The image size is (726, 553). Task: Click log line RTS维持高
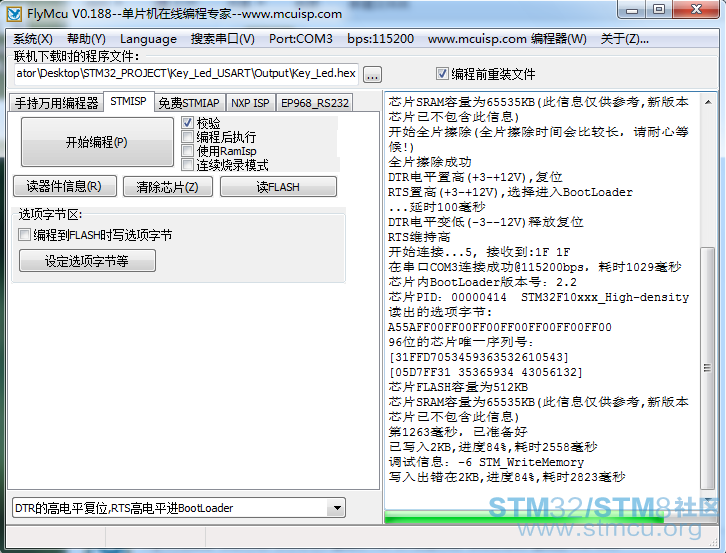point(419,237)
